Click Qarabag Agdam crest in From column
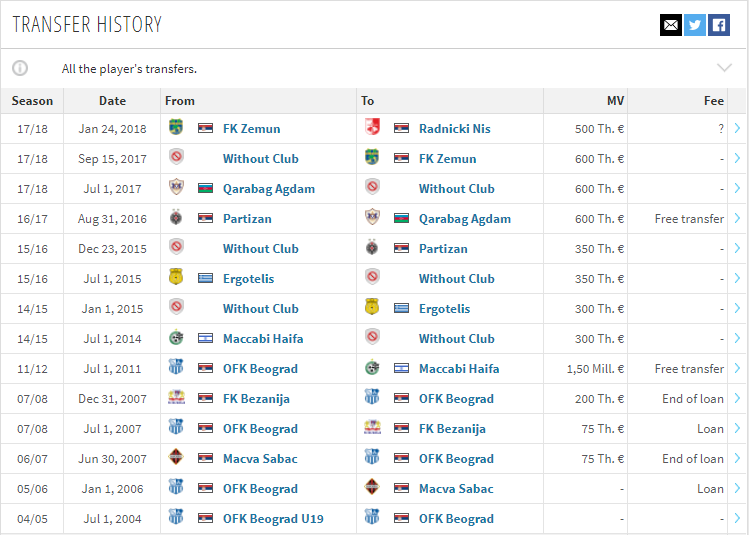Image resolution: width=749 pixels, height=535 pixels. point(176,187)
